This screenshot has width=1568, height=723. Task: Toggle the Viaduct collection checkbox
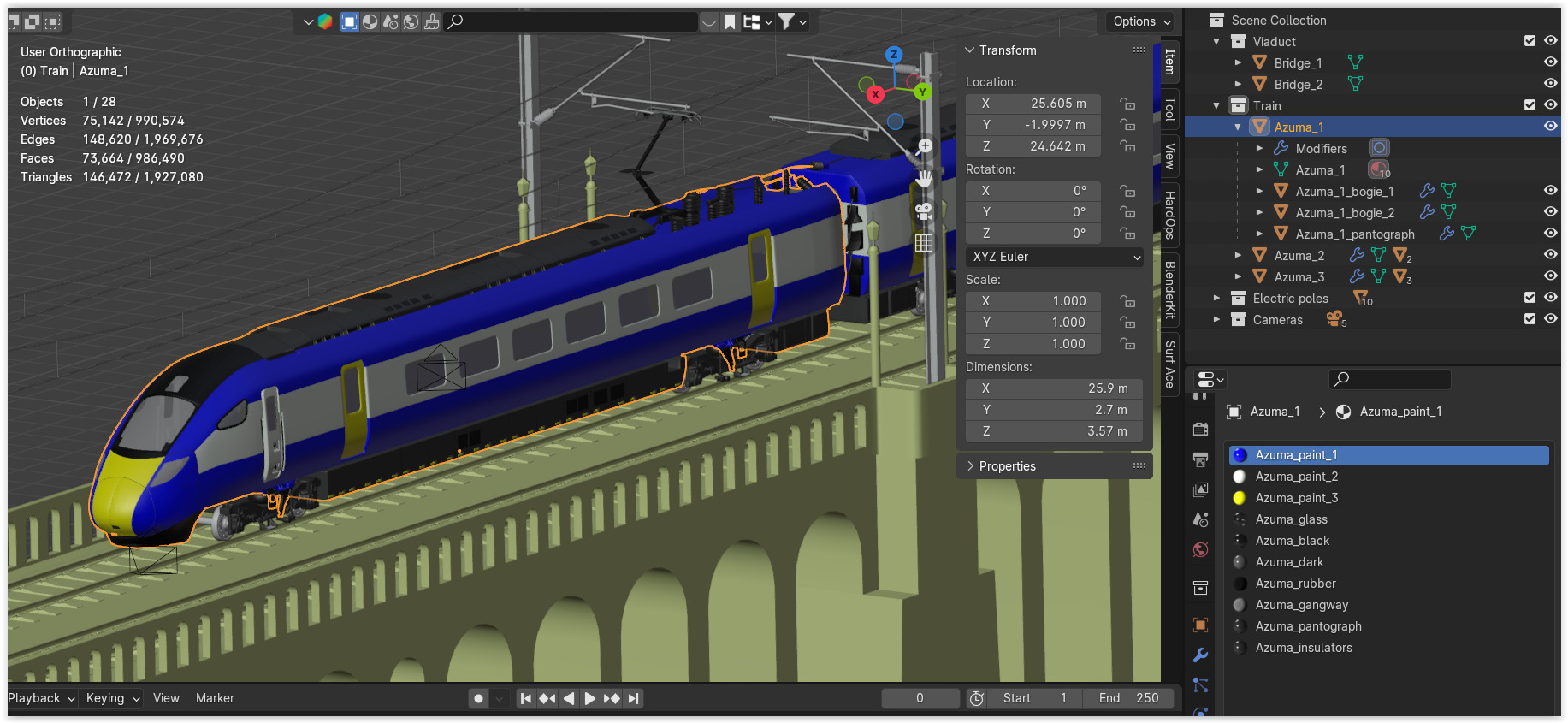click(x=1530, y=41)
